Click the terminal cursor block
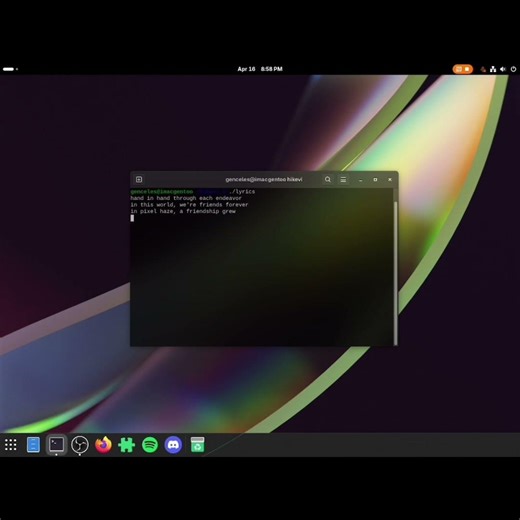The image size is (520, 520). 132,218
